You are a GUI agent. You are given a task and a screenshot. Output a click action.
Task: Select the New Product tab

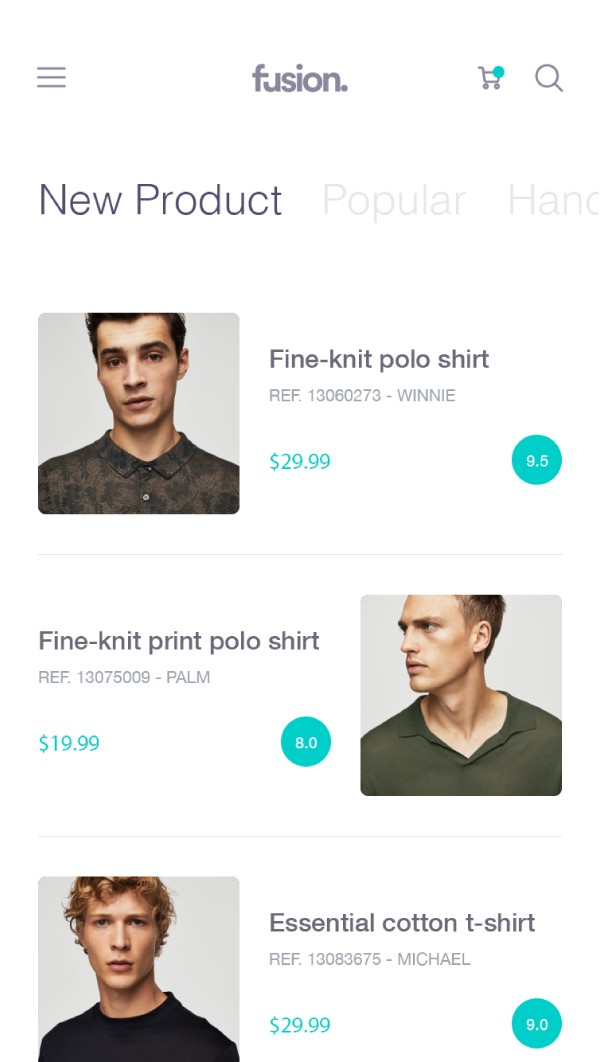tap(160, 200)
